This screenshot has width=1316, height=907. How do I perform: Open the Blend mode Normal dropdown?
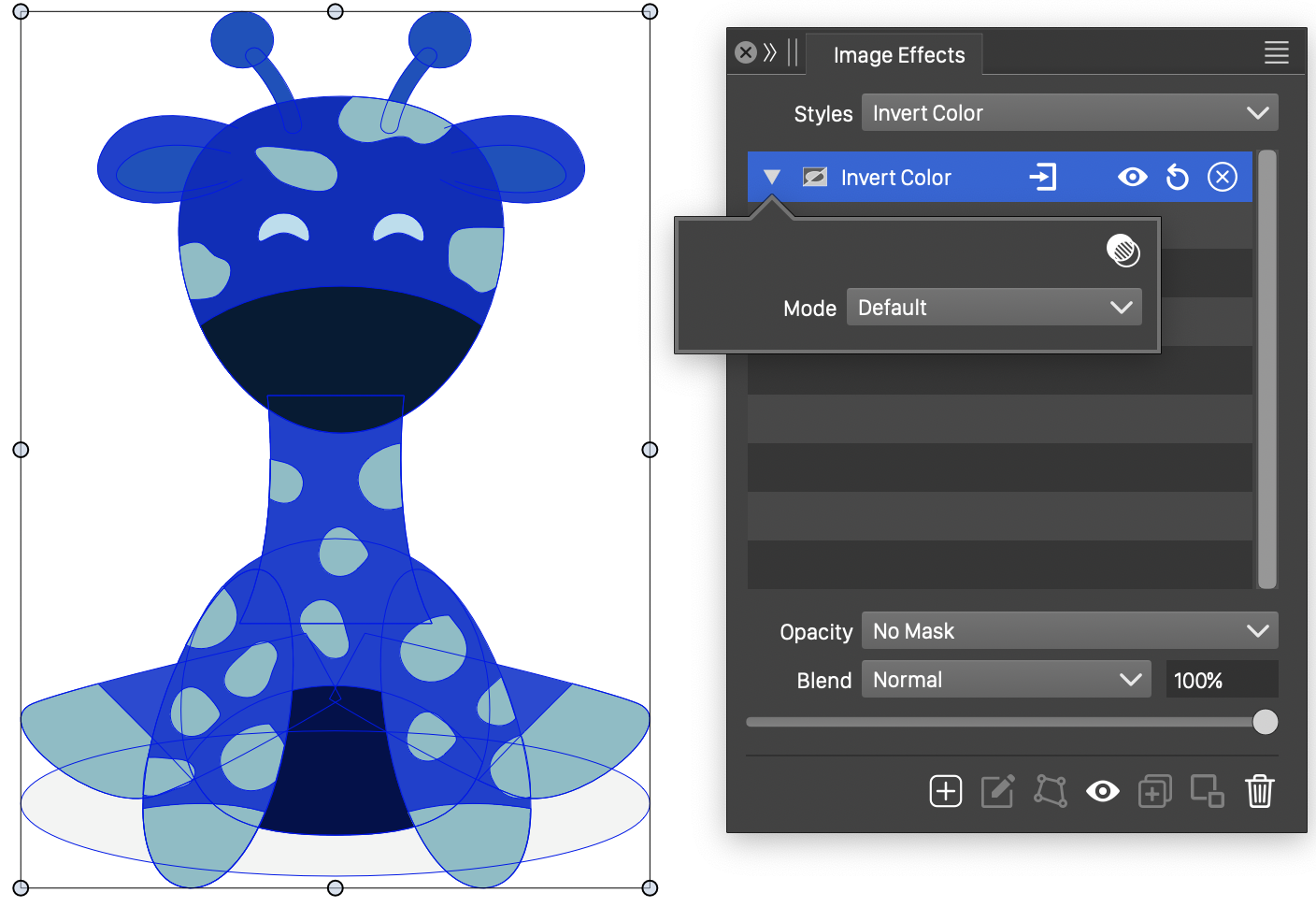[1007, 680]
